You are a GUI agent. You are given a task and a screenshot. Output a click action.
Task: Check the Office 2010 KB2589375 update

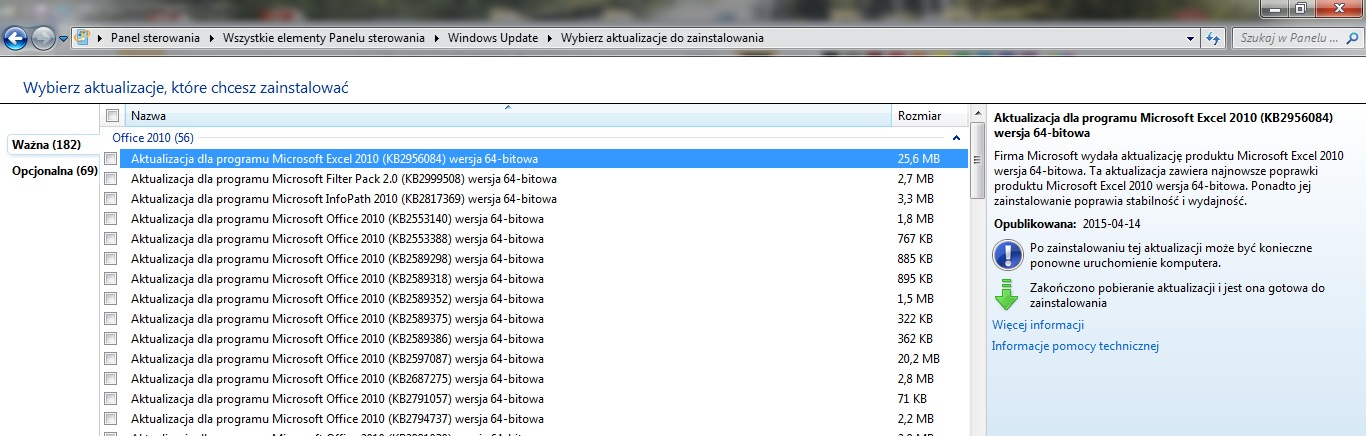click(x=111, y=318)
